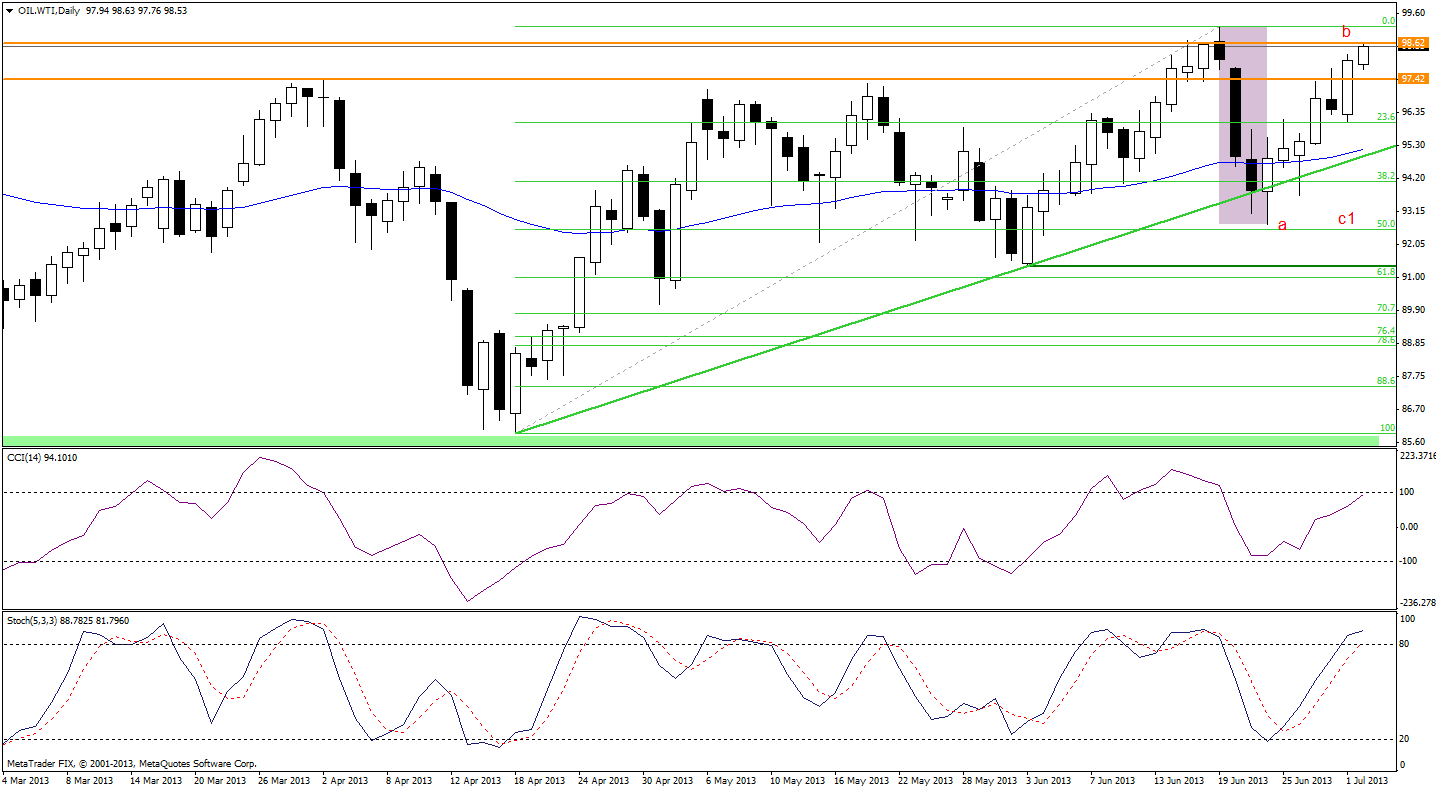Click the 28 May 2013 date label
The width and height of the screenshot is (1436, 789).
pos(988,780)
